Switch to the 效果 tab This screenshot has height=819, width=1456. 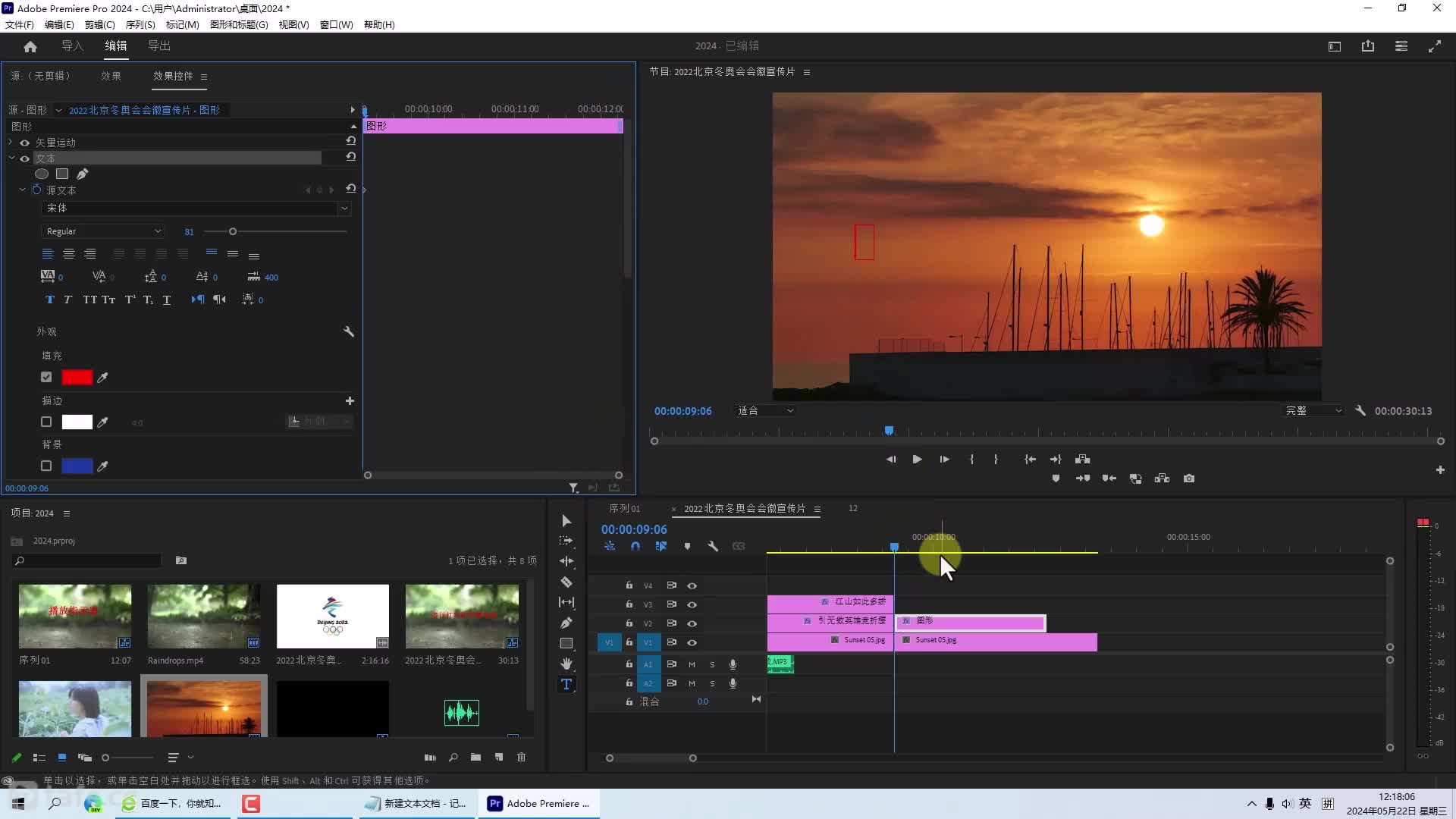[111, 76]
